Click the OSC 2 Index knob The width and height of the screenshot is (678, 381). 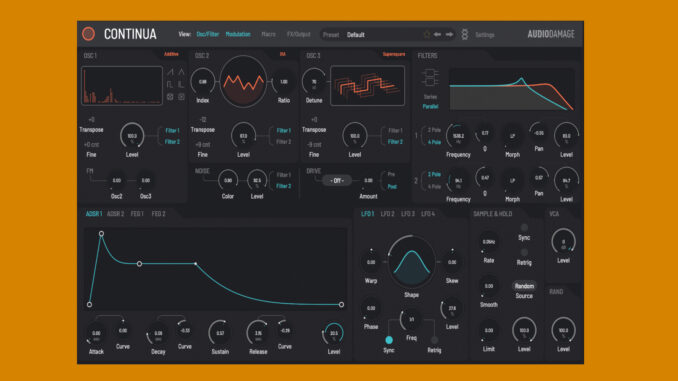coord(202,81)
